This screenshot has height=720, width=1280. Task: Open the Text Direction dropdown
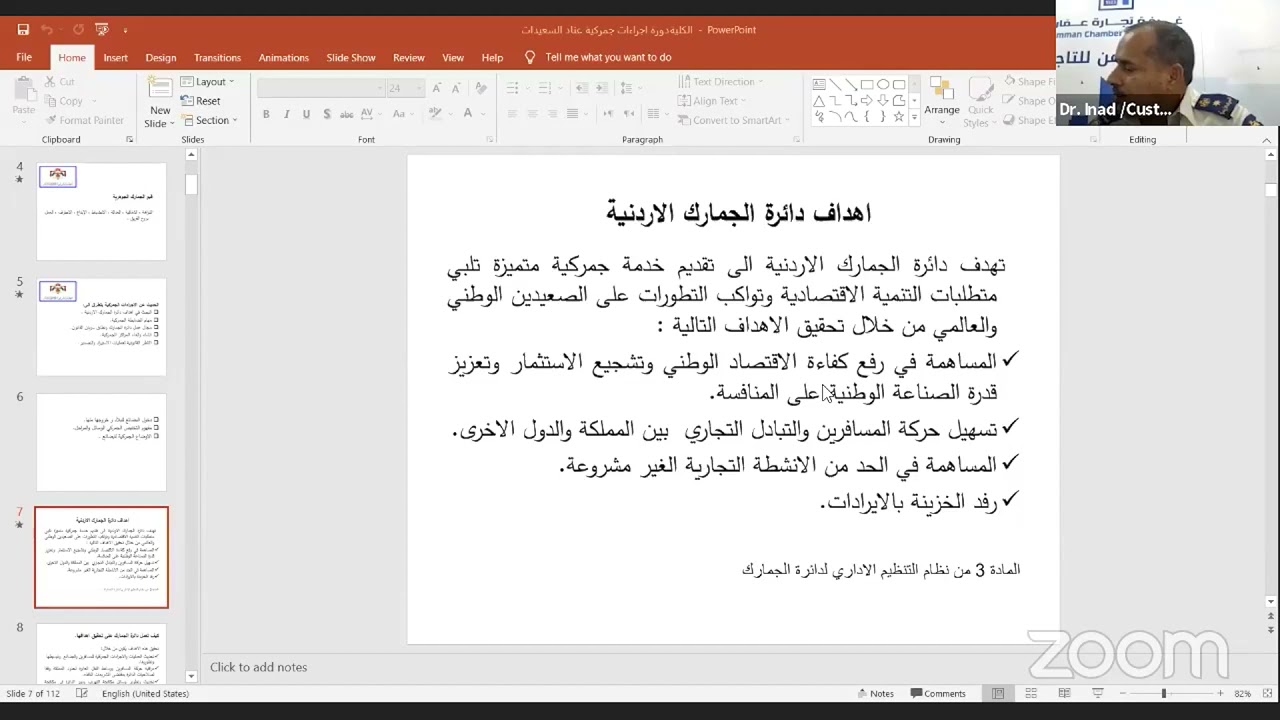(722, 82)
